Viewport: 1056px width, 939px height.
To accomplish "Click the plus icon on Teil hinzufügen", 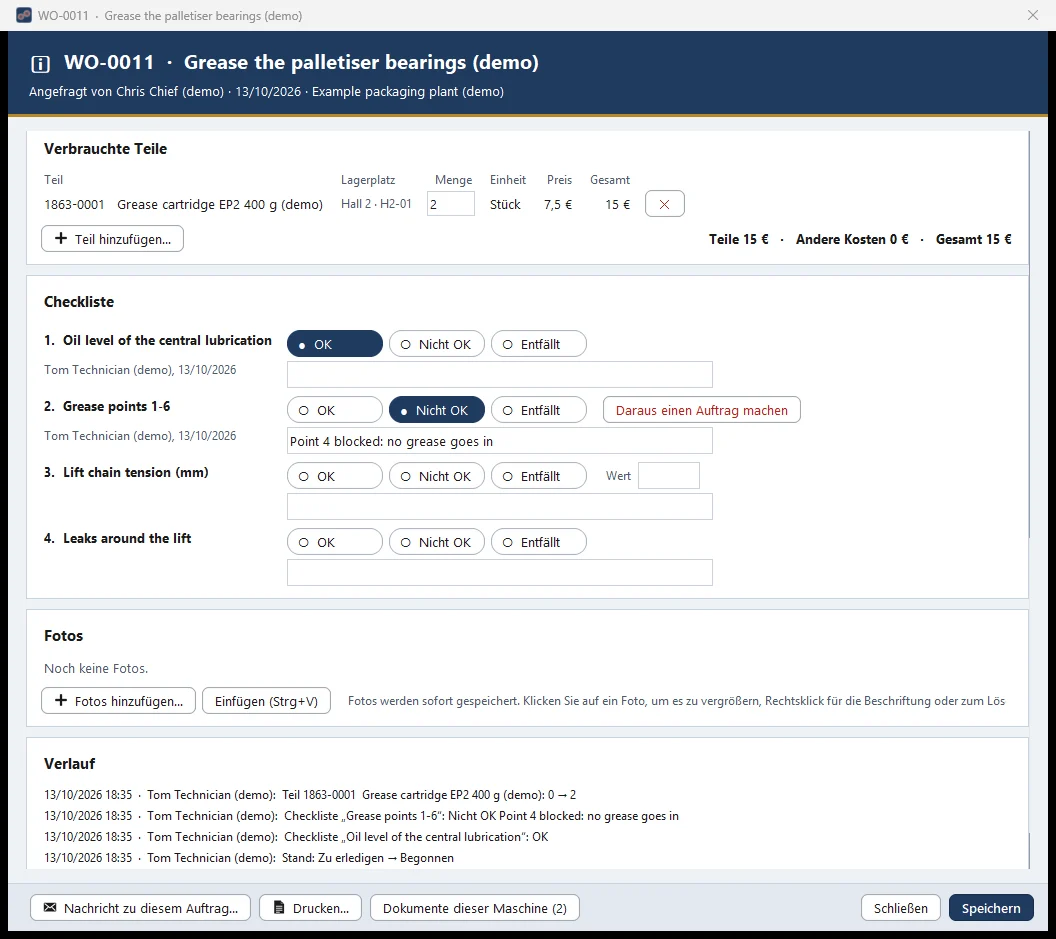I will (x=61, y=238).
